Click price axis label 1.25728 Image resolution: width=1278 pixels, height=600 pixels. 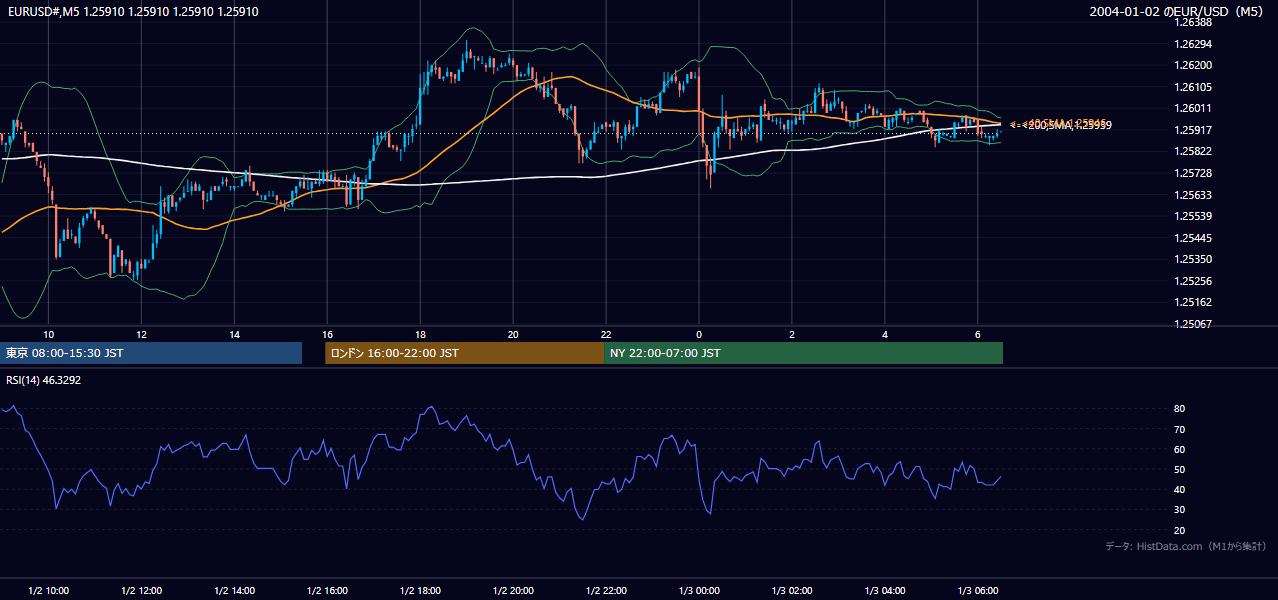tap(1192, 173)
